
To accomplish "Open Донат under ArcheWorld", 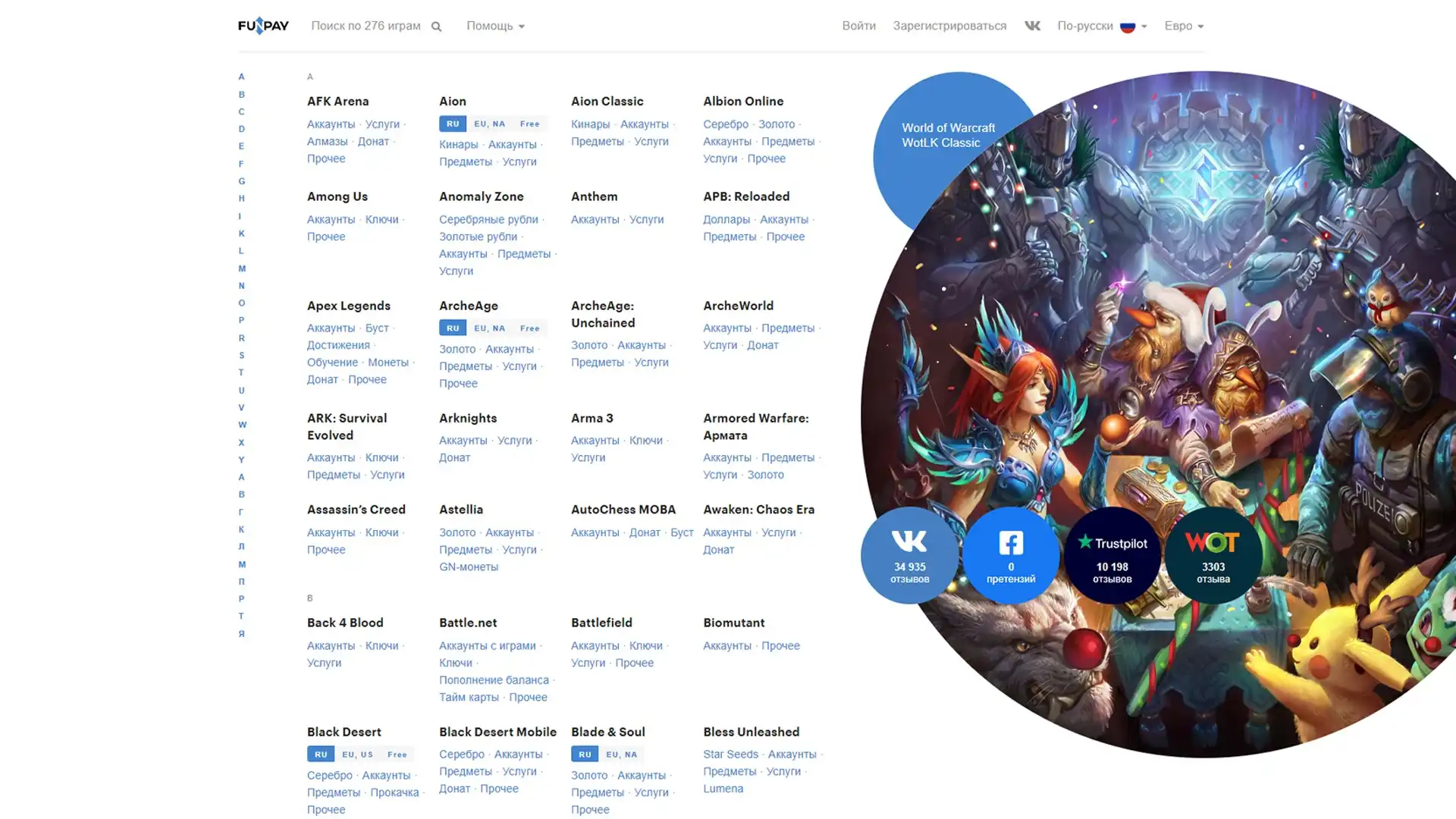I will [x=763, y=345].
